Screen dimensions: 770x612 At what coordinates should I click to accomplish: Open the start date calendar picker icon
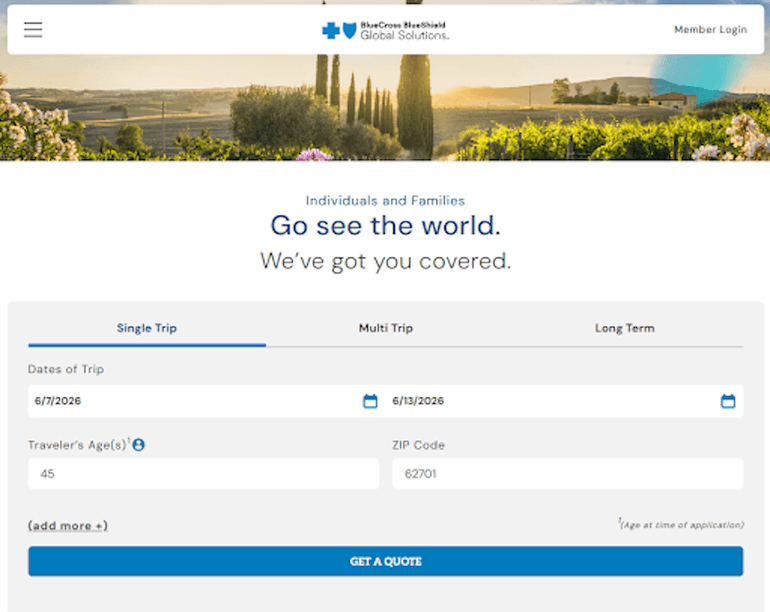[370, 401]
